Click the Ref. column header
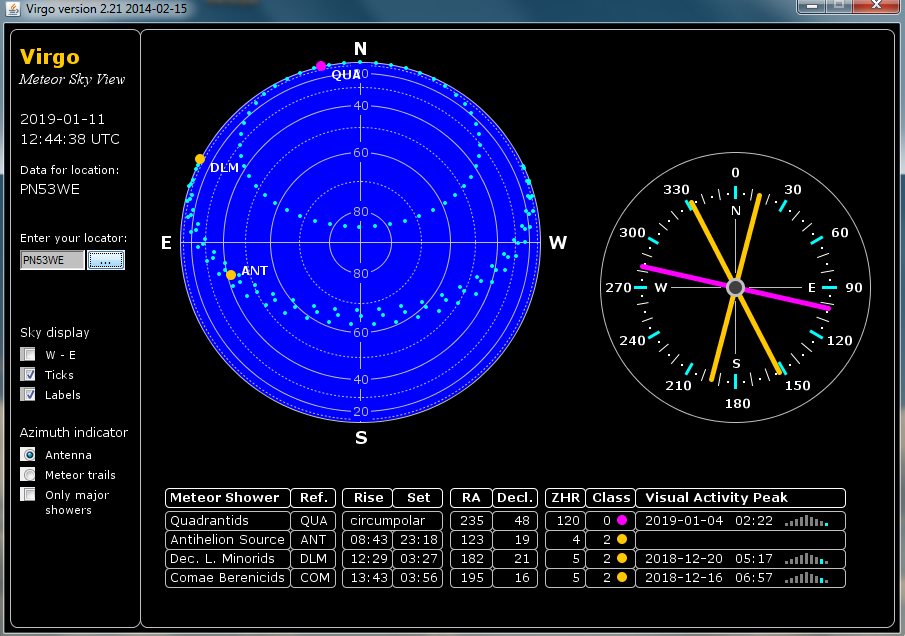The height and width of the screenshot is (636, 905). (x=313, y=497)
